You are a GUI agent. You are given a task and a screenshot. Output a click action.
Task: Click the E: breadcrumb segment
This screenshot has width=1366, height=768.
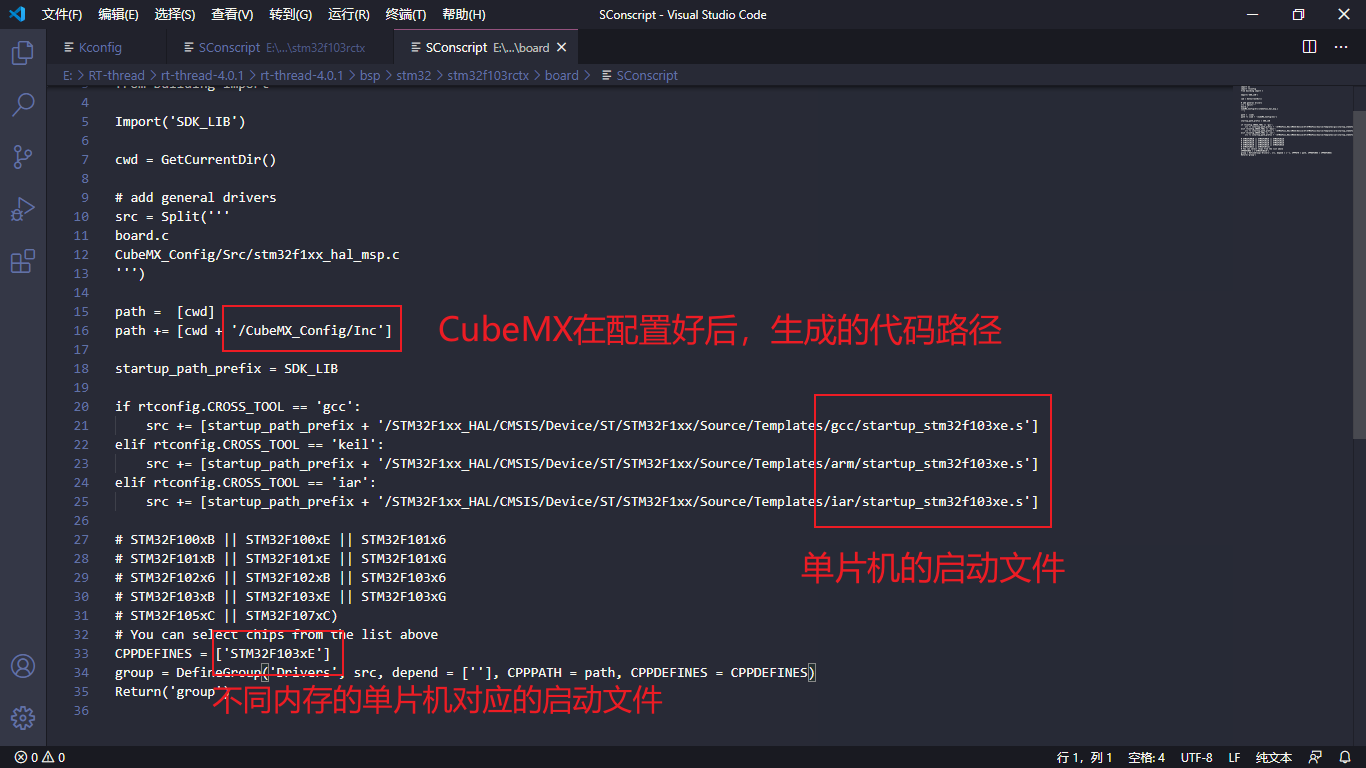(x=67, y=75)
